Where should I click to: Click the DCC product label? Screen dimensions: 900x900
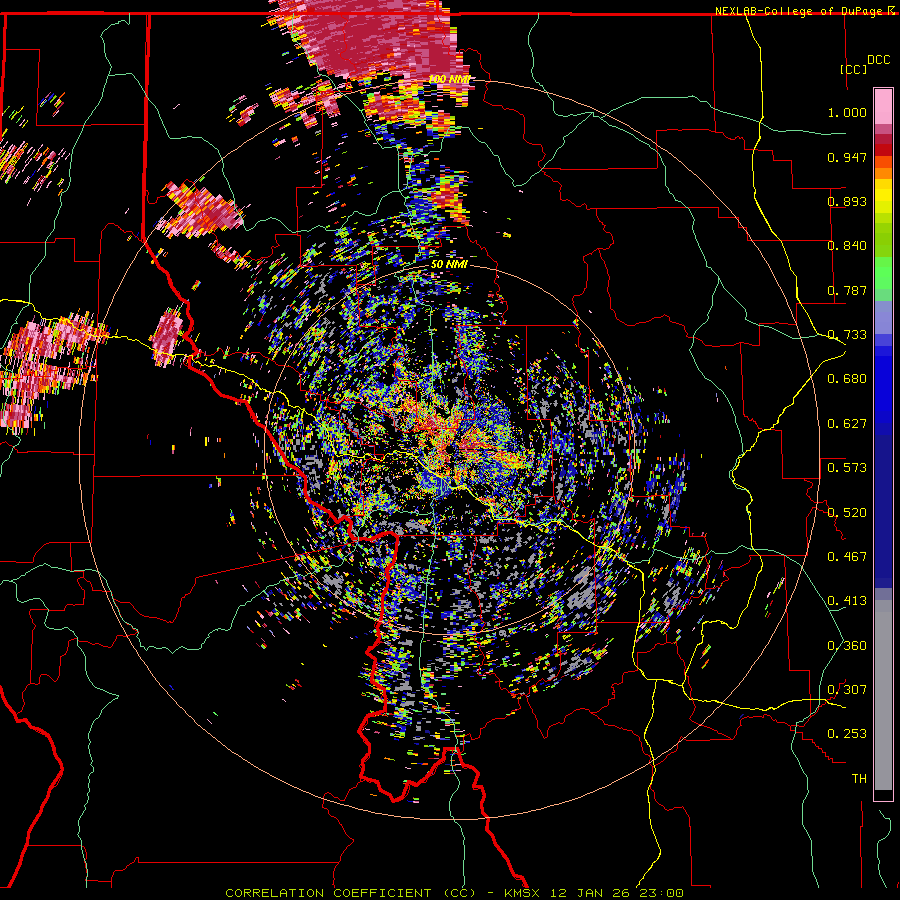879,60
